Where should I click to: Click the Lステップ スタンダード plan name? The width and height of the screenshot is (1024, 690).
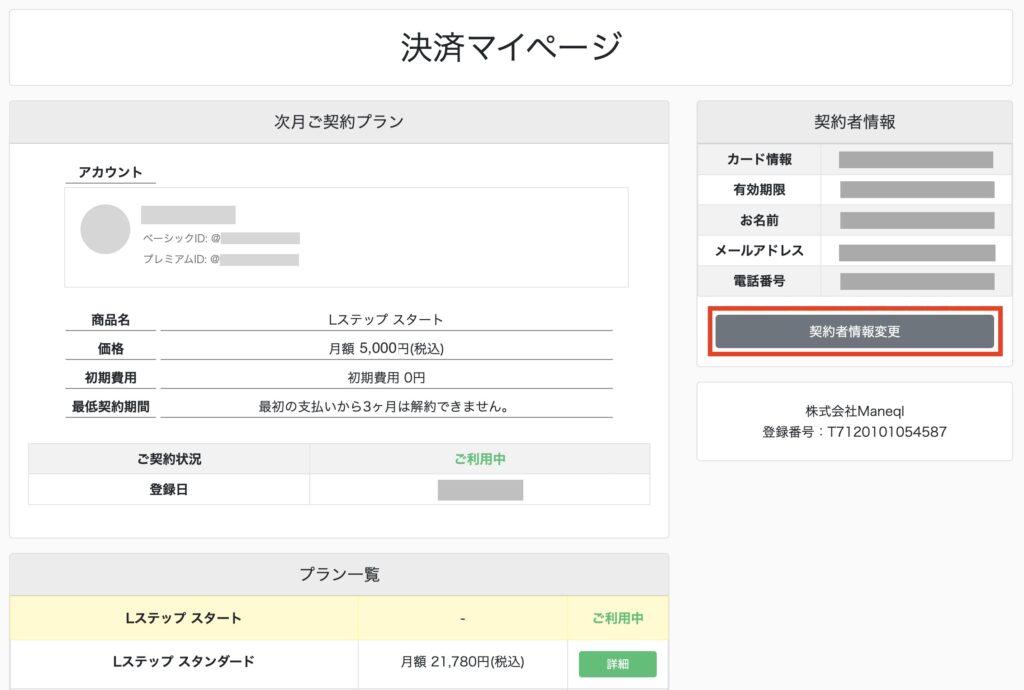pyautogui.click(x=184, y=661)
